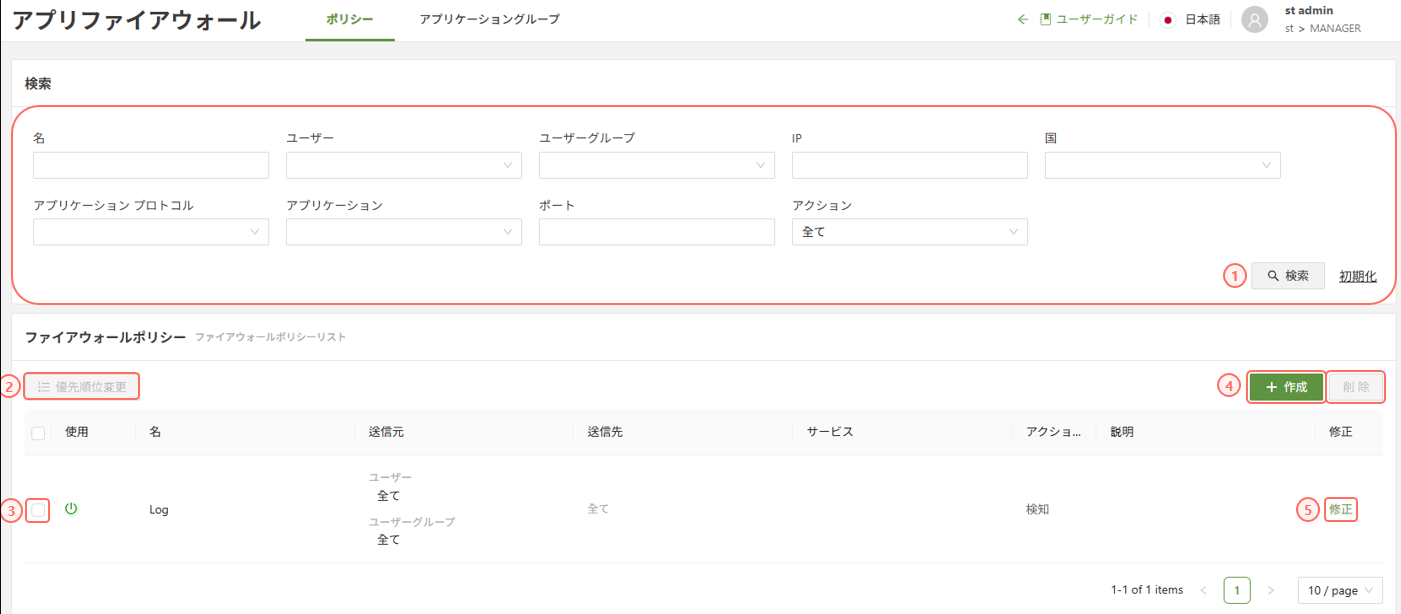The height and width of the screenshot is (614, 1401).
Task: Click the green 作成 create button
Action: click(1286, 387)
